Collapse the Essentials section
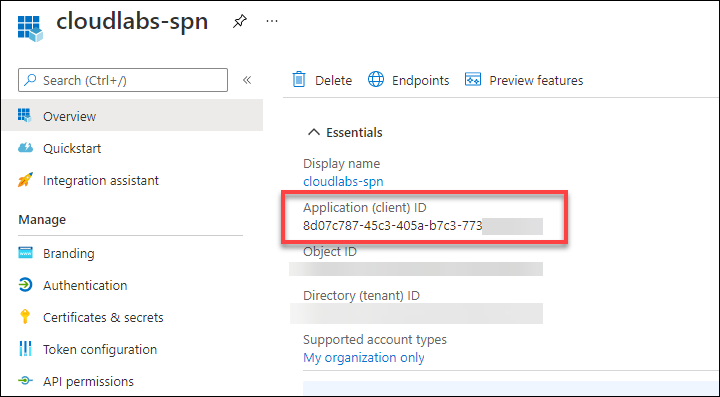The width and height of the screenshot is (720, 397). click(314, 132)
